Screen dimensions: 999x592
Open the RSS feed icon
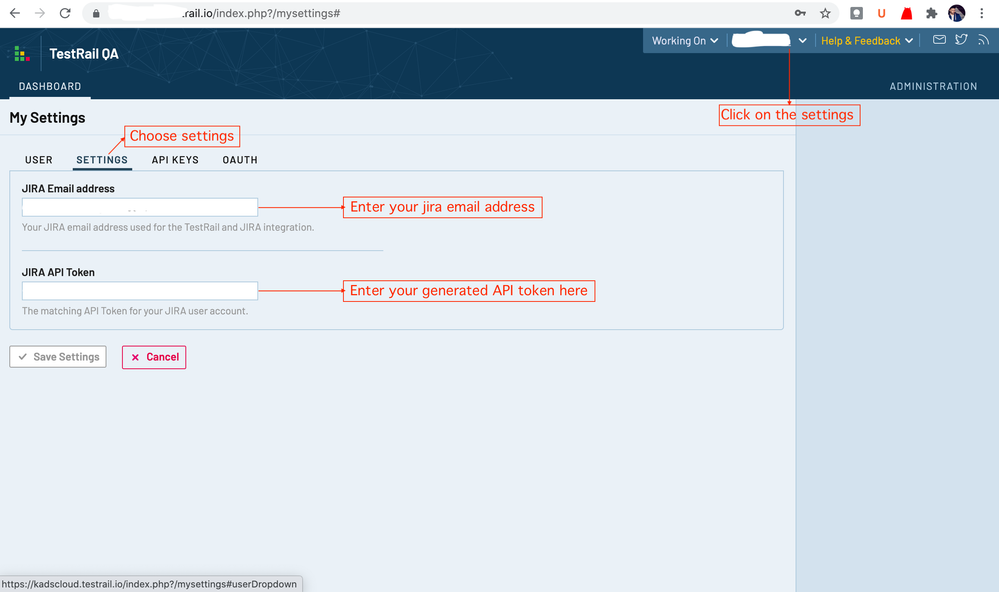[x=984, y=40]
